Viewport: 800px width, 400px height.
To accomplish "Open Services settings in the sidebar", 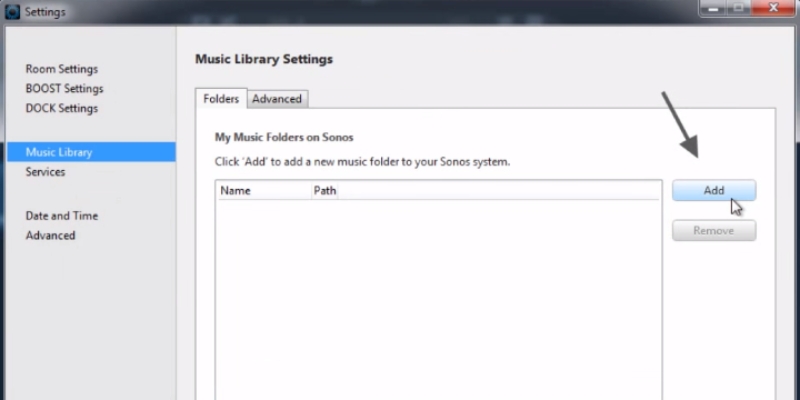I will pos(45,172).
